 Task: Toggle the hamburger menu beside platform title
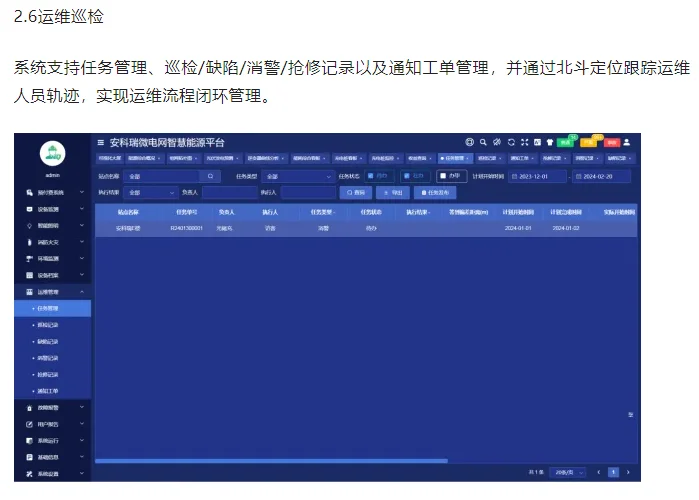(101, 143)
